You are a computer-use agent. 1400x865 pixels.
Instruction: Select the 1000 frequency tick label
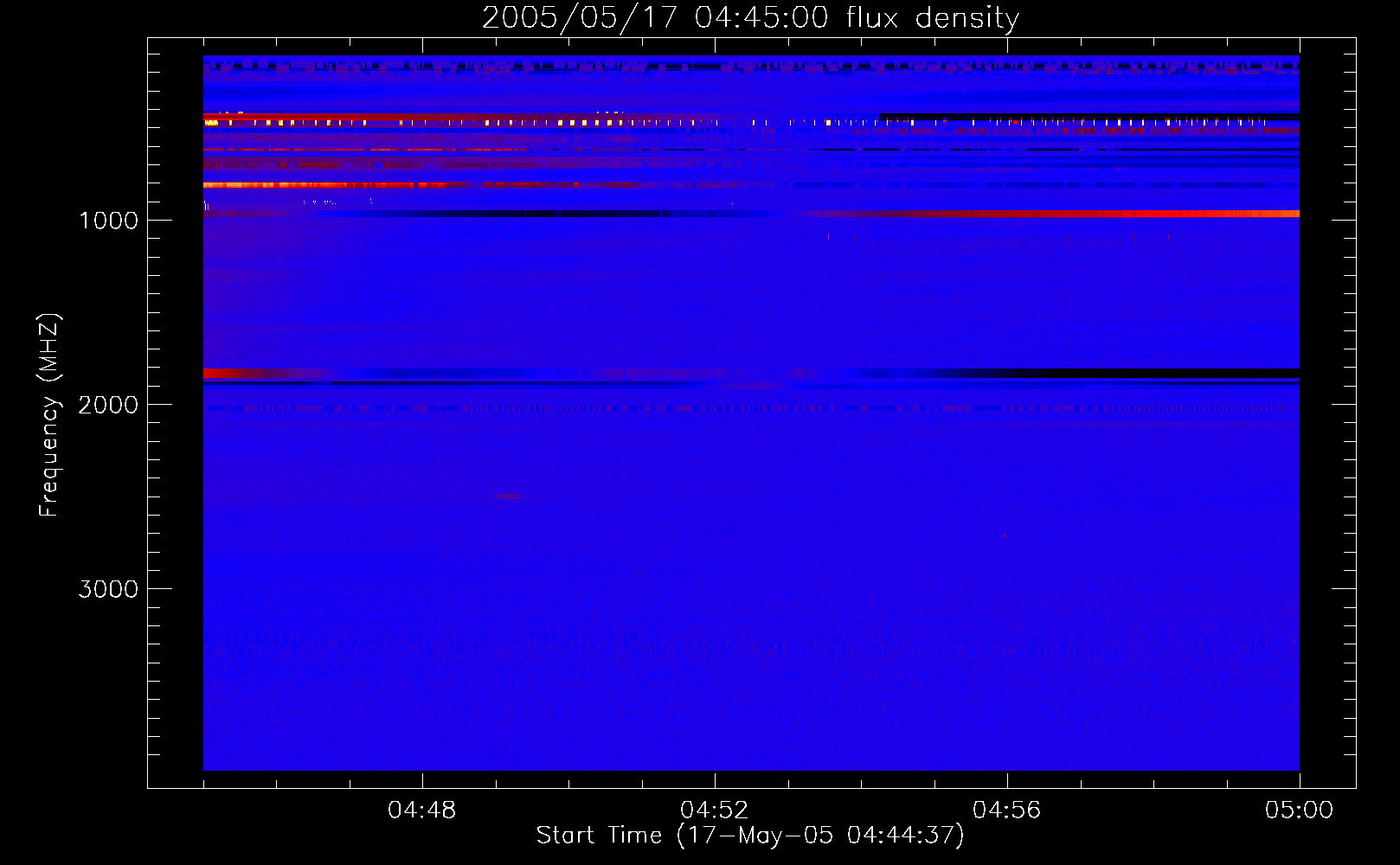(108, 221)
